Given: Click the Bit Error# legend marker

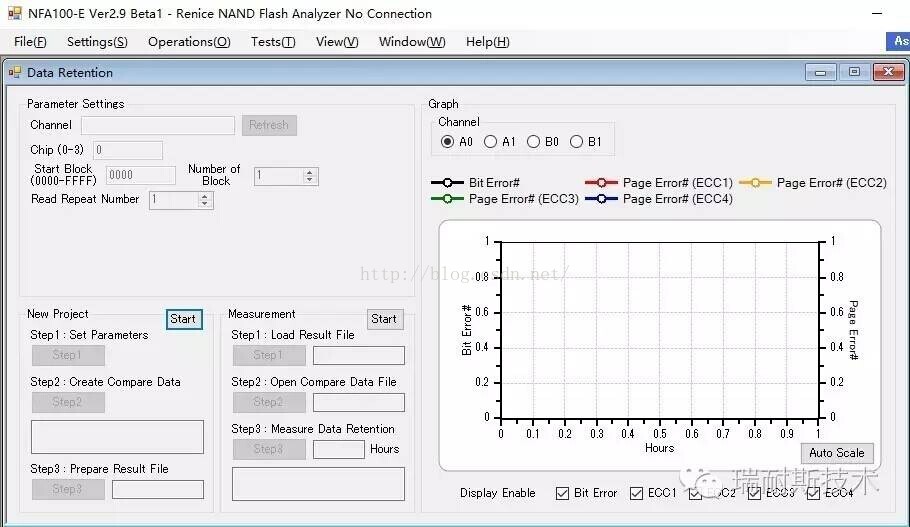Looking at the screenshot, I should (x=447, y=183).
